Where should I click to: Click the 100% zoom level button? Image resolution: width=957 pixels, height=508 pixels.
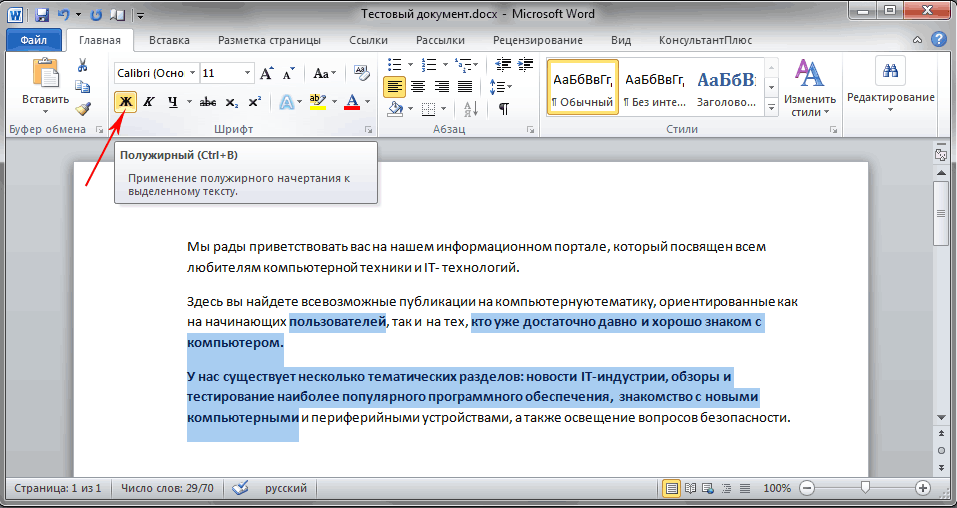tap(777, 488)
